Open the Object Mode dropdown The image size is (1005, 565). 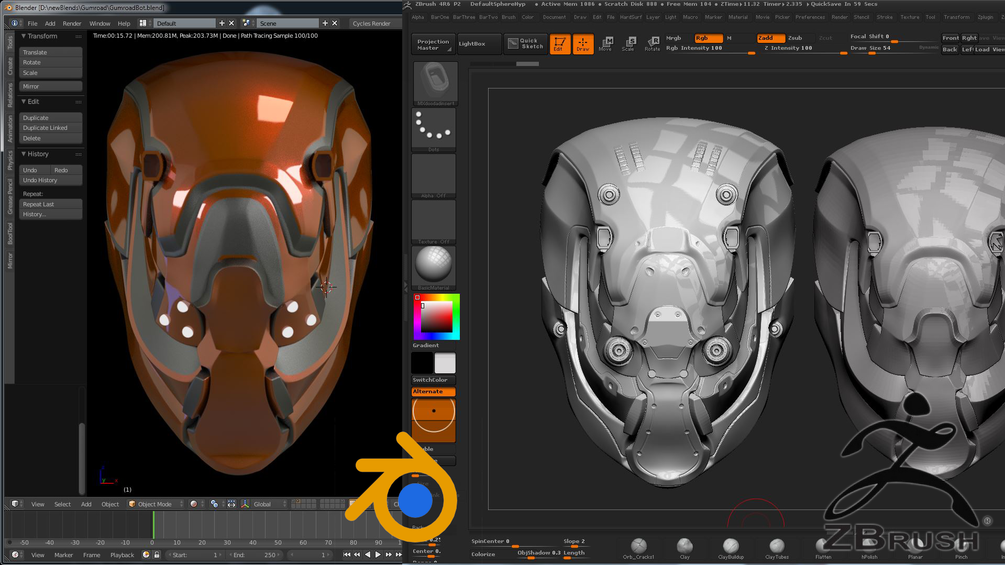(x=155, y=504)
